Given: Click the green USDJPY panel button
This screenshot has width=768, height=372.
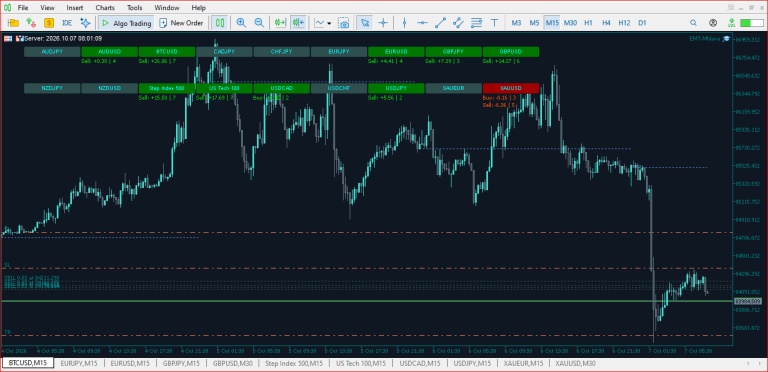Looking at the screenshot, I should click(396, 88).
